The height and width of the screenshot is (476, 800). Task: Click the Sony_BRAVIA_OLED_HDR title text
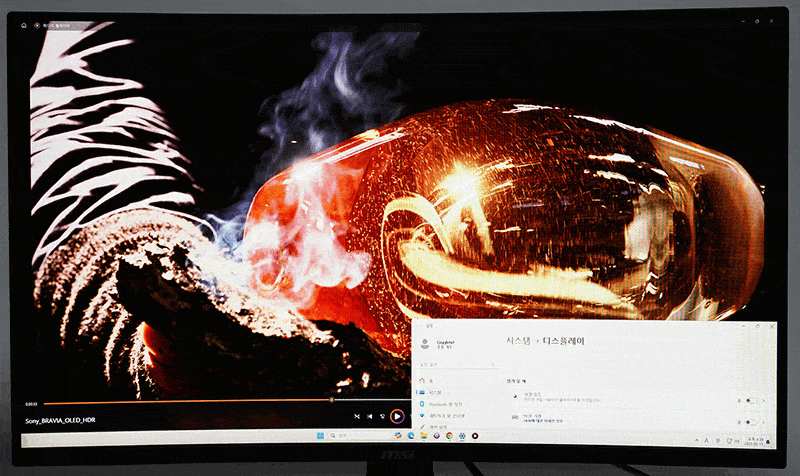60,421
